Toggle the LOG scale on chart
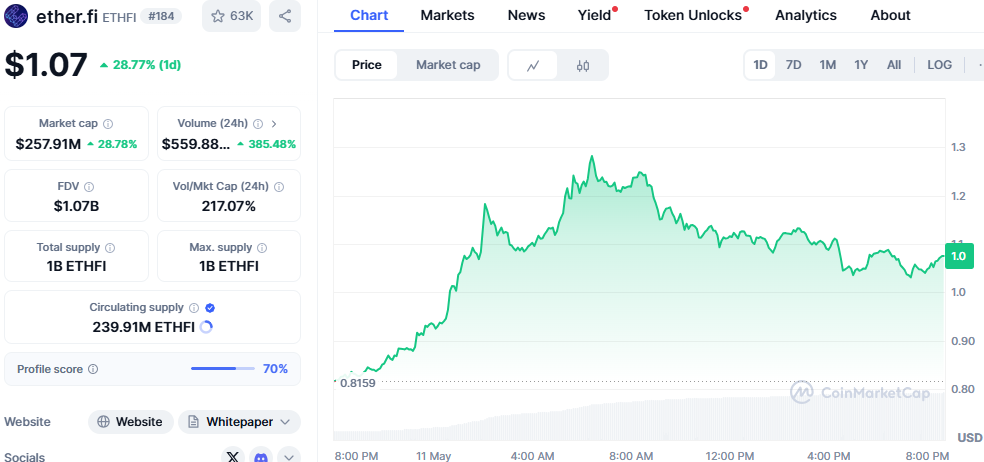Image resolution: width=984 pixels, height=462 pixels. pos(939,65)
